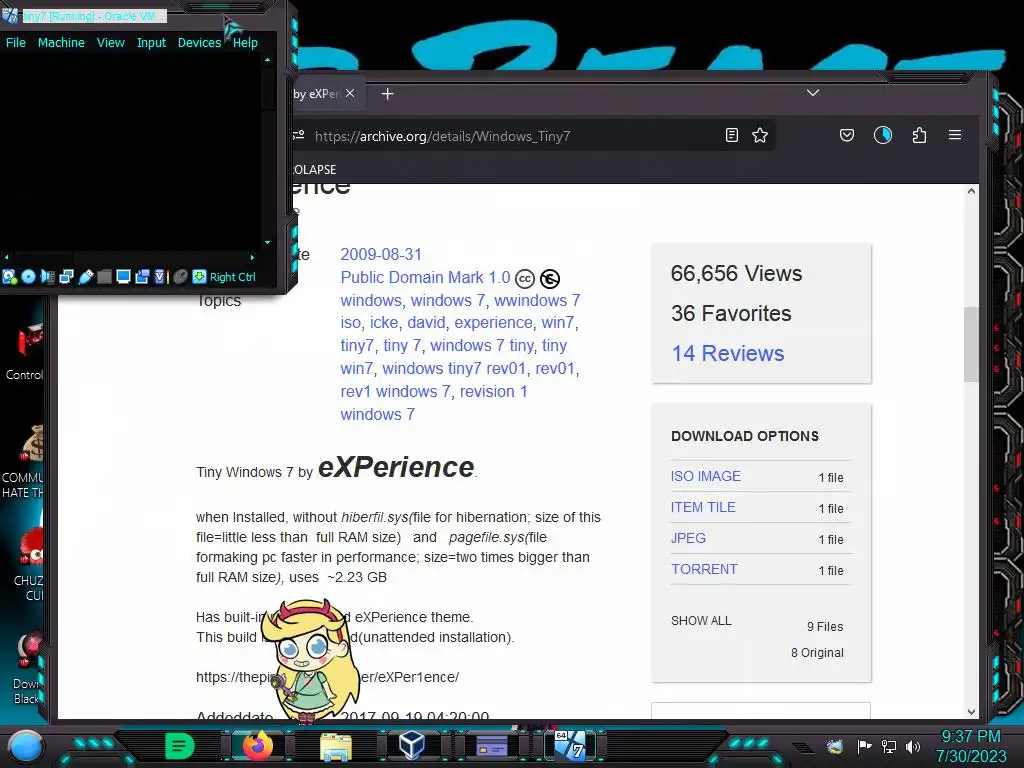Screen dimensions: 1024x768
Task: Open the VirtualBox Devices menu
Action: [199, 42]
